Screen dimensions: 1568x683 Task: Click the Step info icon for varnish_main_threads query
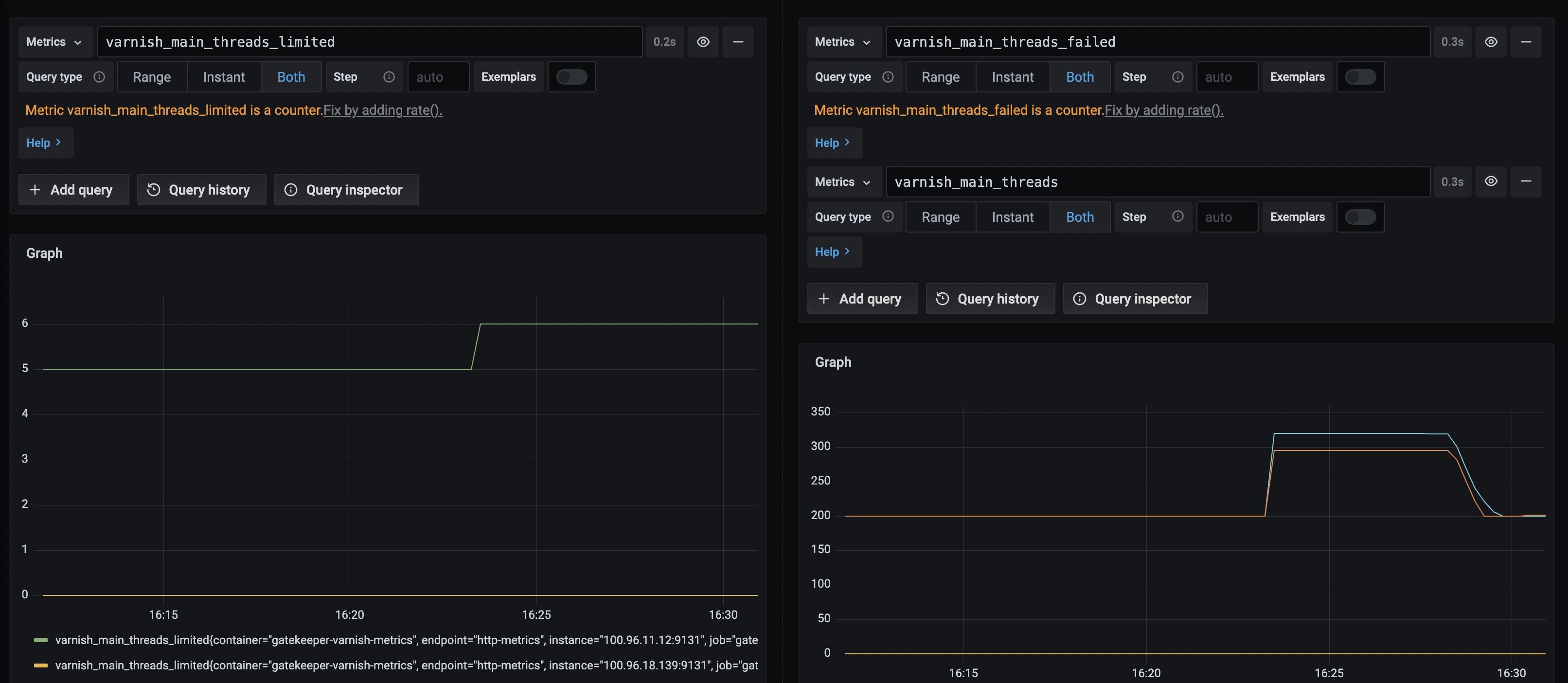click(x=1177, y=216)
